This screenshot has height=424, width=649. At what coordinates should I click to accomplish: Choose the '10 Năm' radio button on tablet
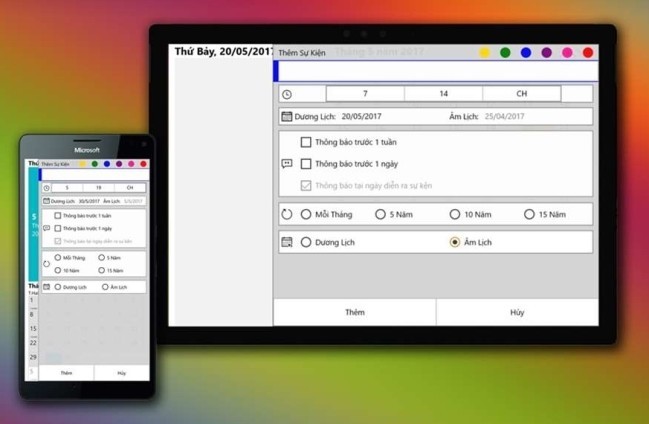(455, 214)
